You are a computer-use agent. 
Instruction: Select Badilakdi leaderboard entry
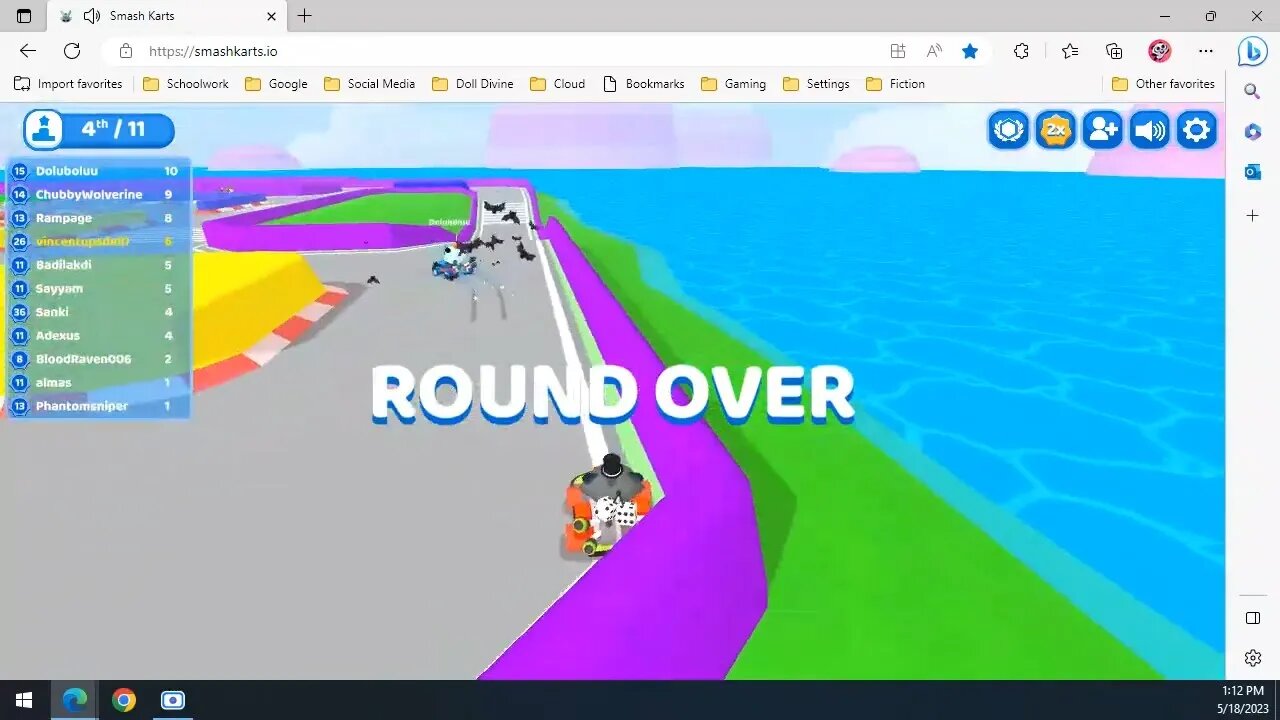97,265
